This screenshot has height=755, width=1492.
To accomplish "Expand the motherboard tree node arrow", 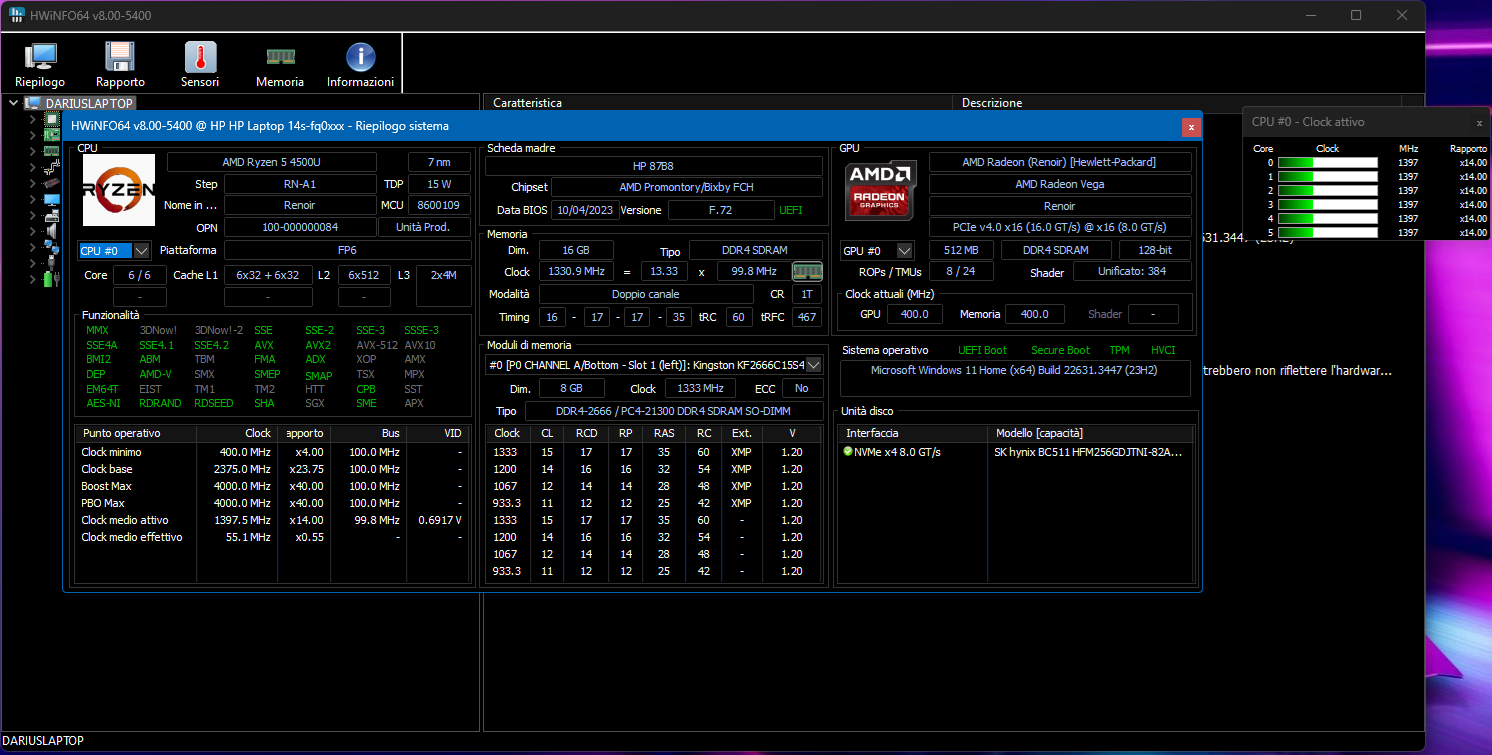I will pos(32,135).
